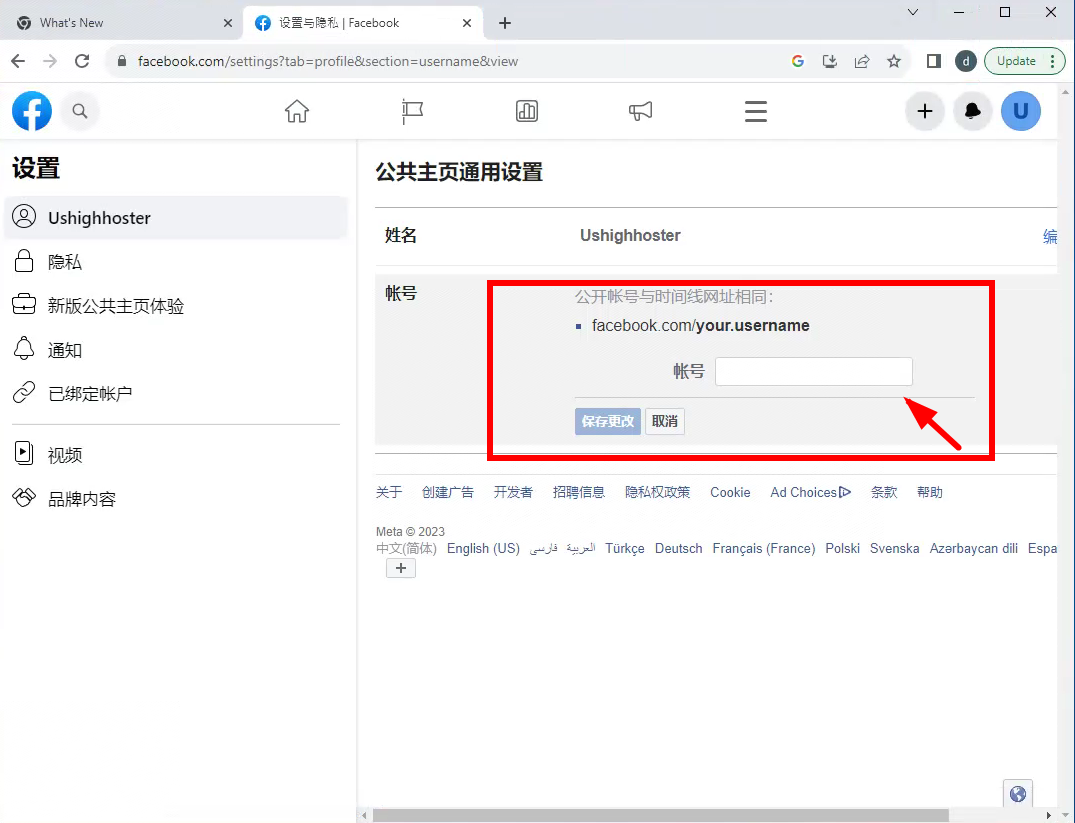This screenshot has width=1075, height=823.
Task: Open the browser chevron dropdown near window controls
Action: (x=911, y=12)
